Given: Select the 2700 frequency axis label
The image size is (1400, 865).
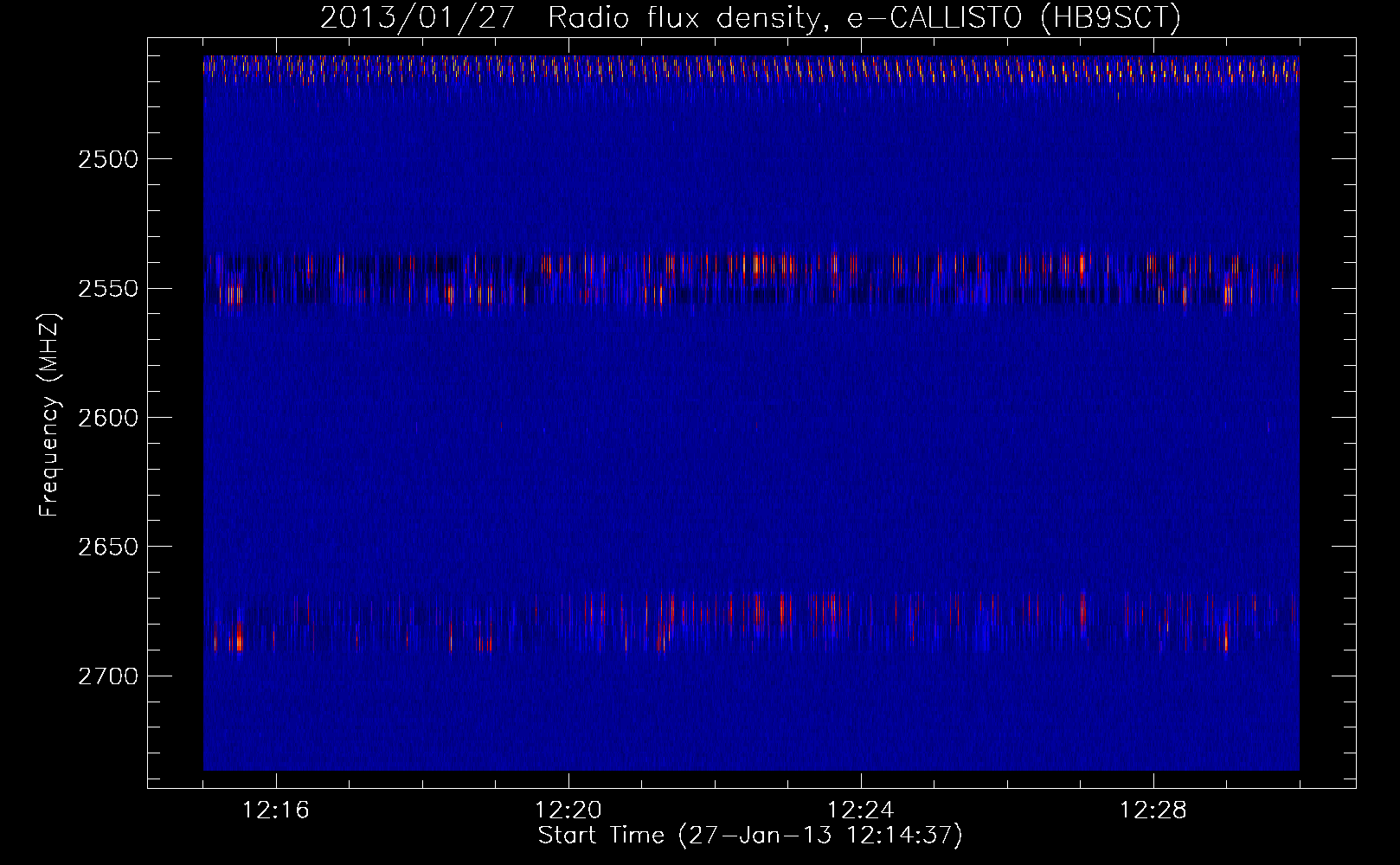Looking at the screenshot, I should pos(108,676).
